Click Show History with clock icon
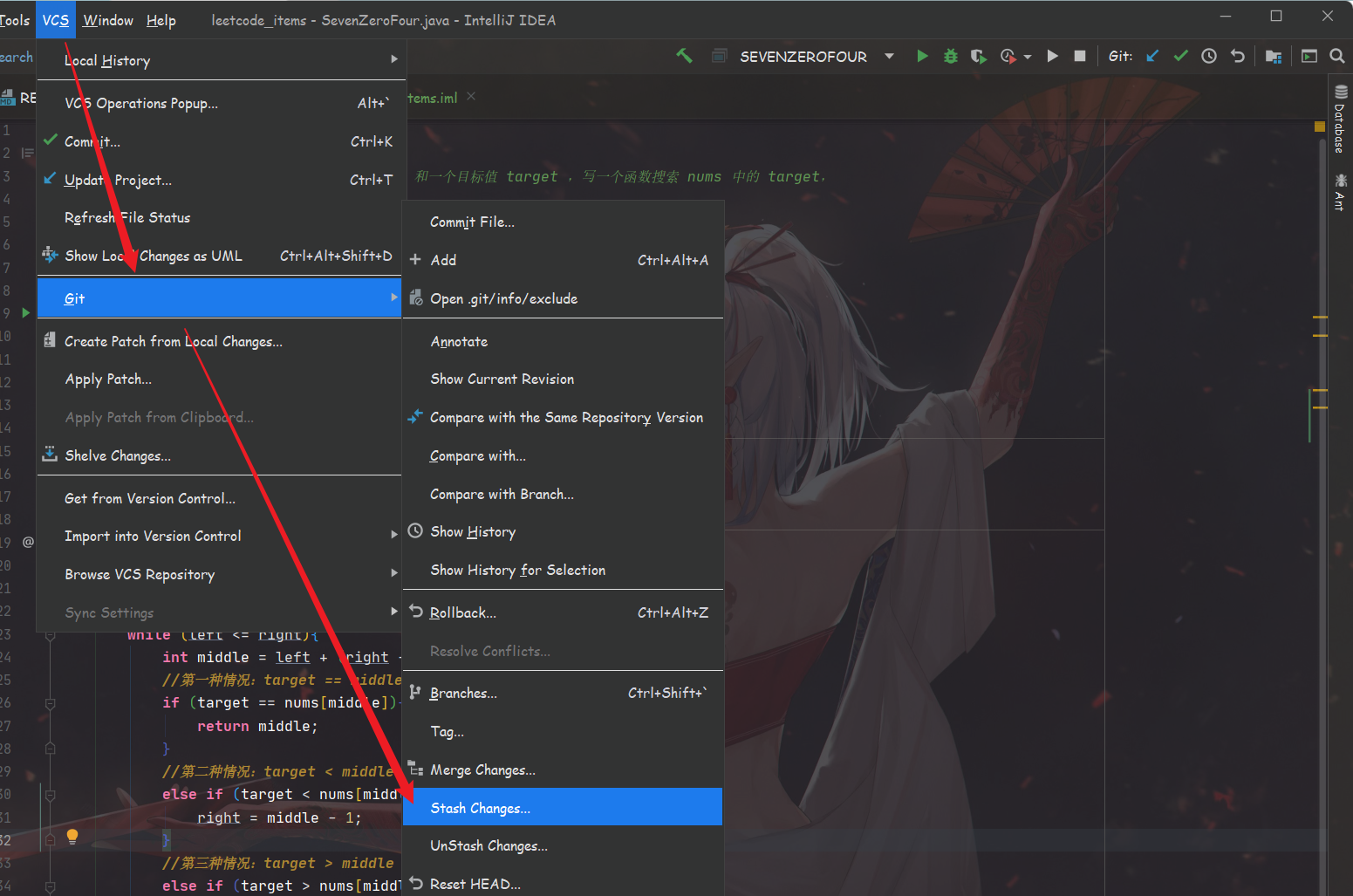Viewport: 1353px width, 896px height. (x=563, y=531)
